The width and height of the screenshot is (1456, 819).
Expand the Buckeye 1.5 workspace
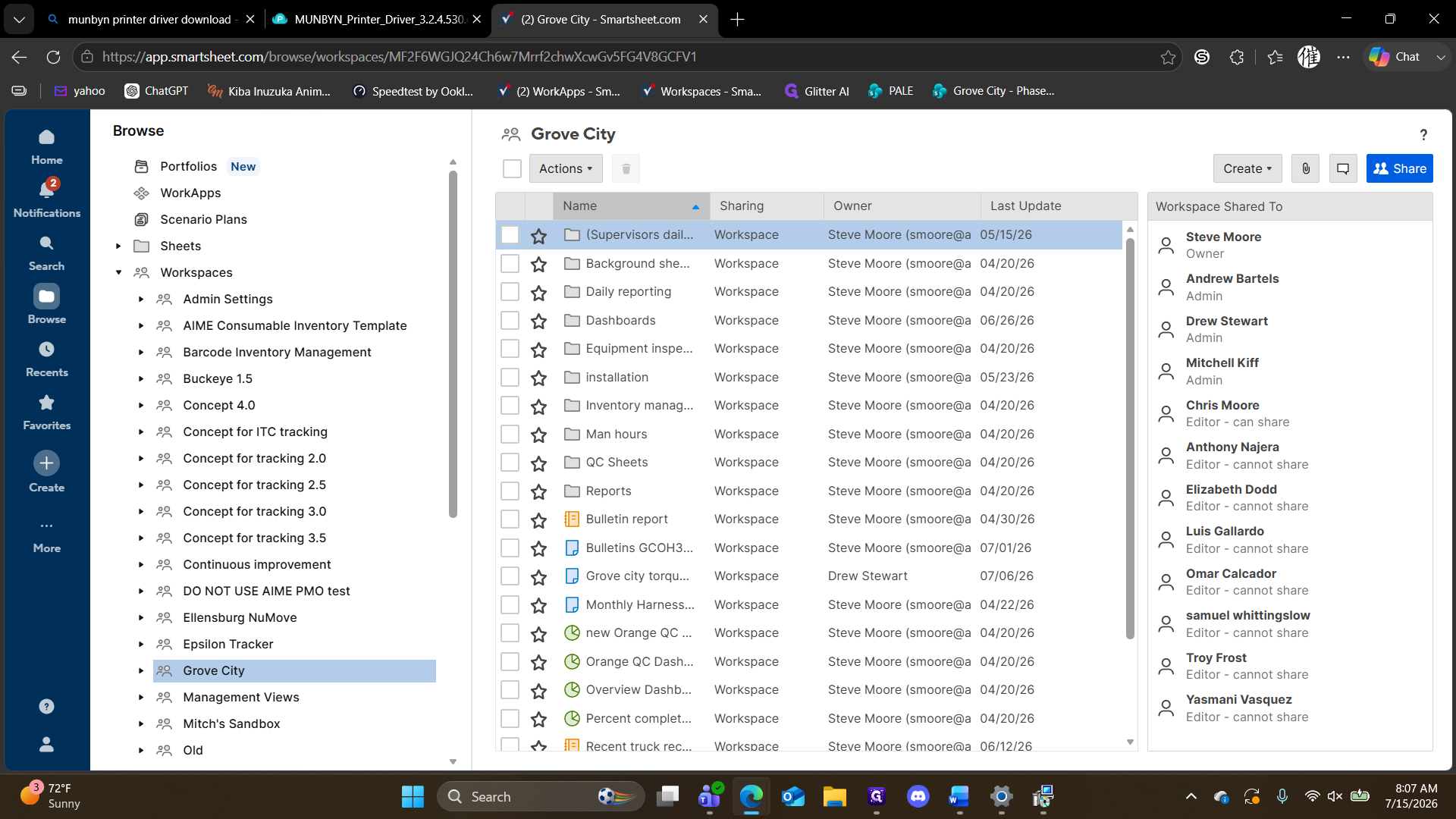[141, 378]
